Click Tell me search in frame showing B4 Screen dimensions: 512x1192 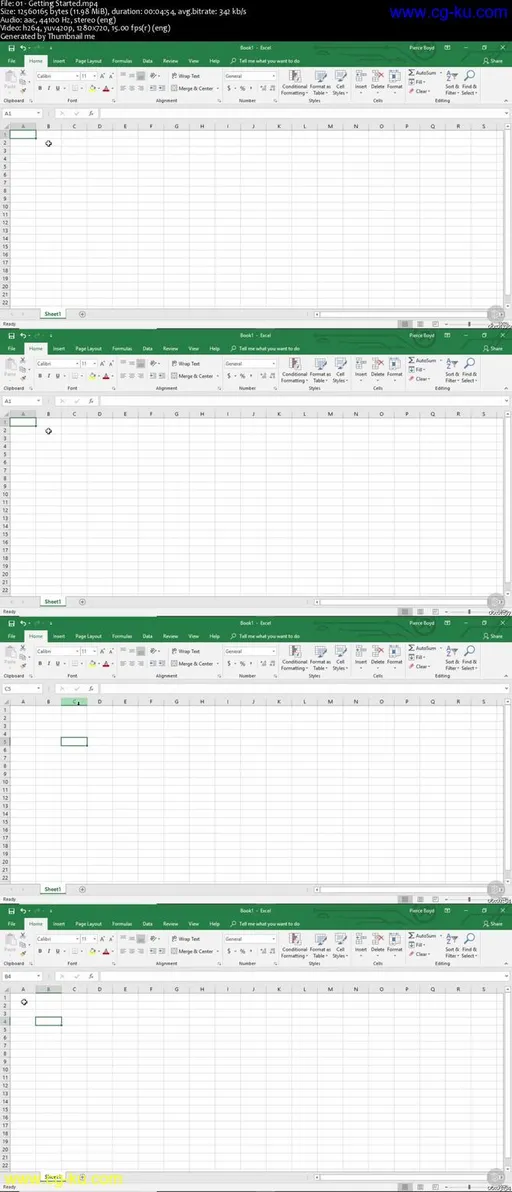point(266,924)
